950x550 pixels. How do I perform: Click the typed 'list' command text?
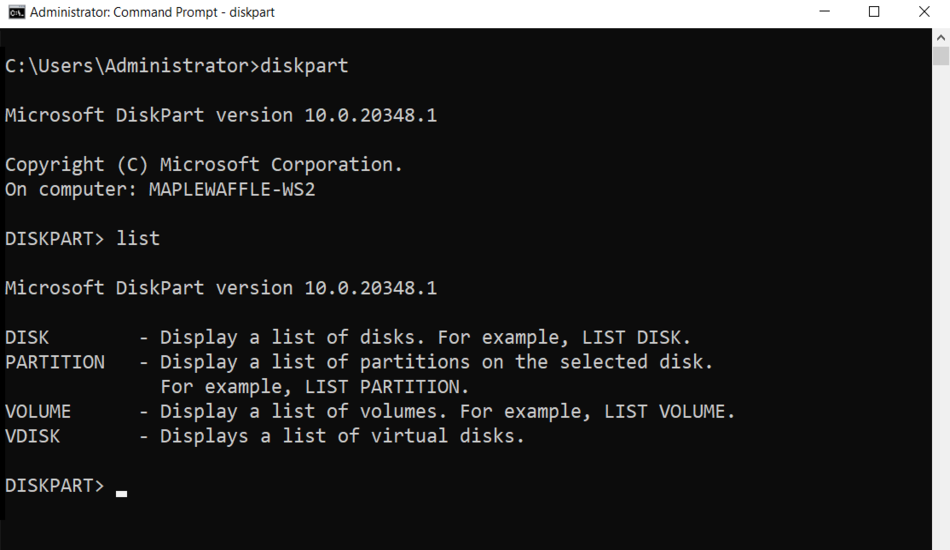click(138, 239)
